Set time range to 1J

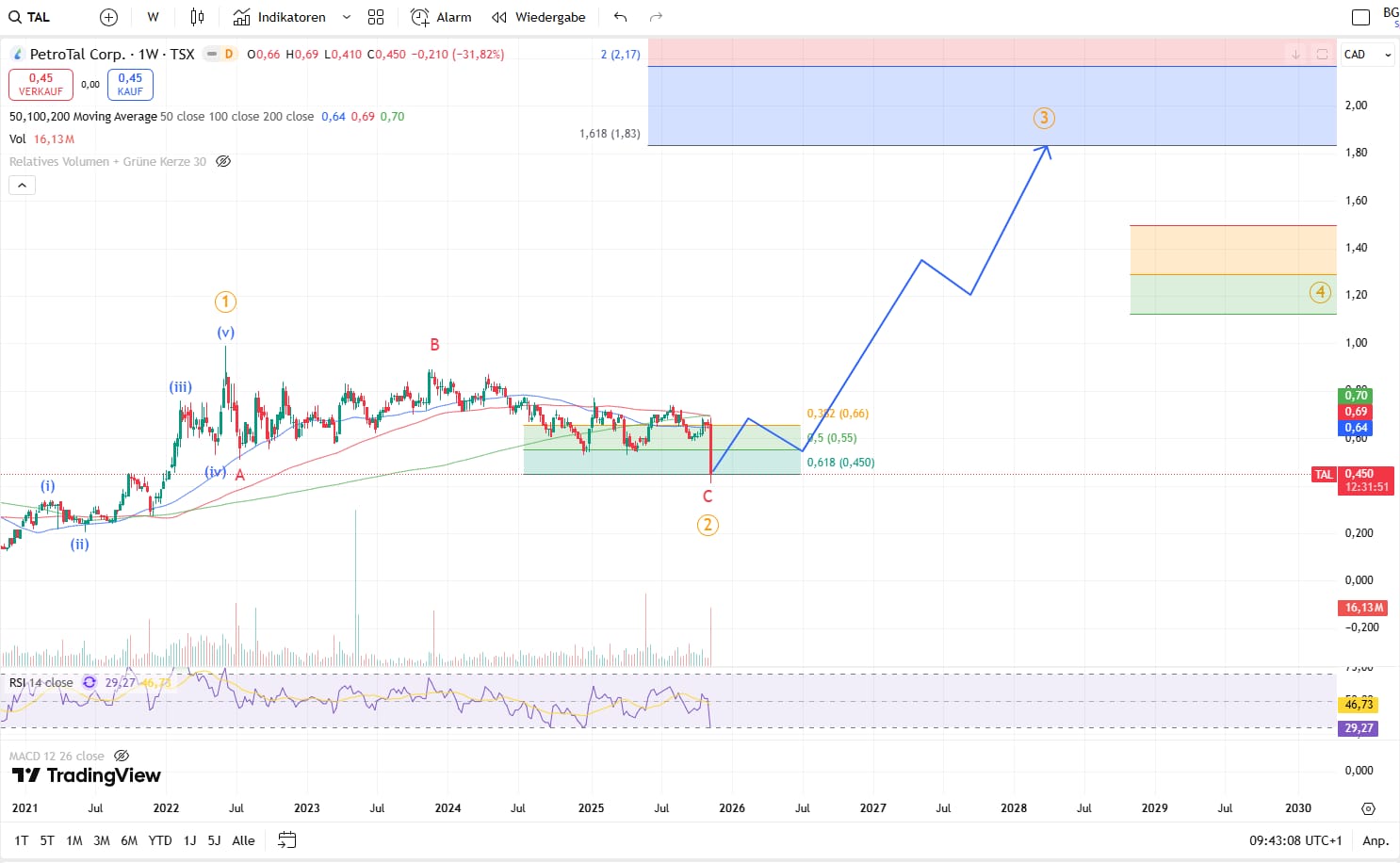189,840
